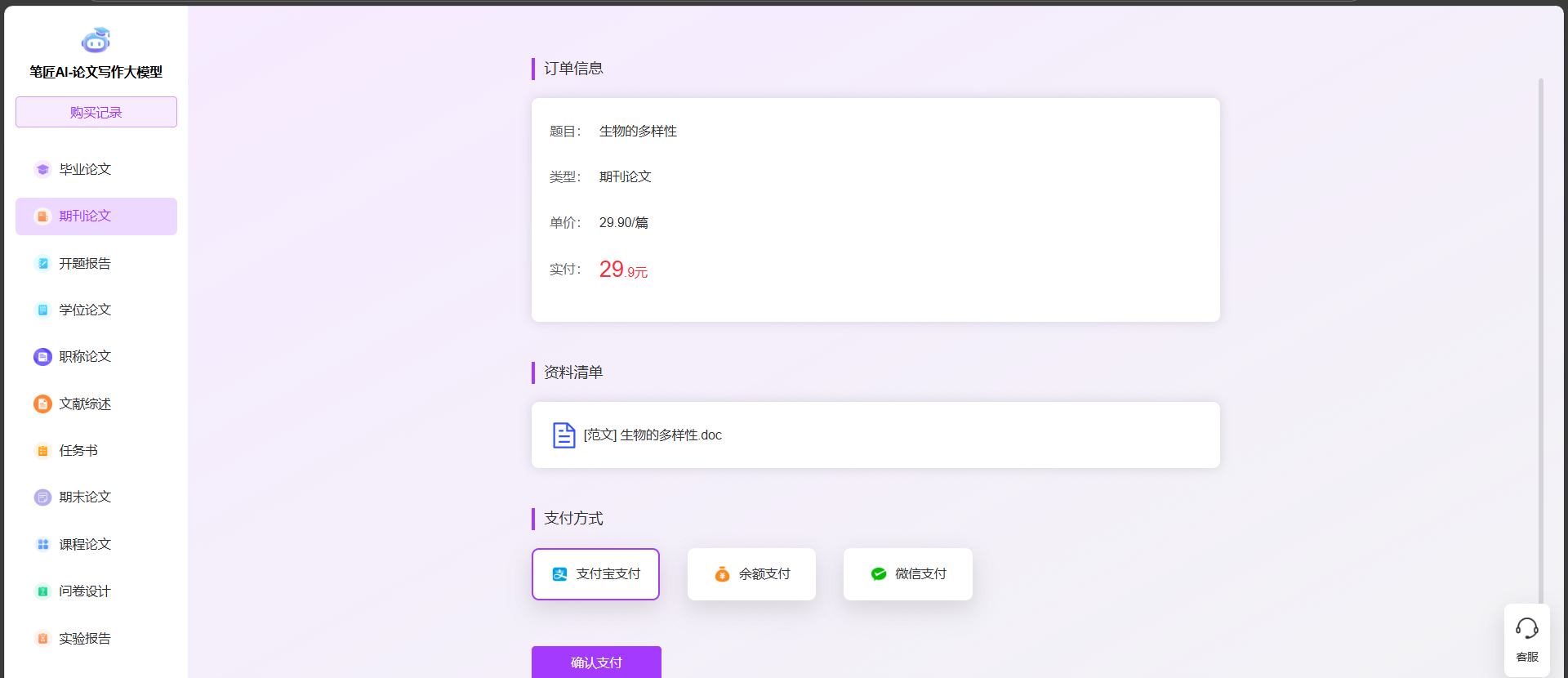Click the document file icon in 资料清单
The height and width of the screenshot is (678, 1568).
pos(563,435)
